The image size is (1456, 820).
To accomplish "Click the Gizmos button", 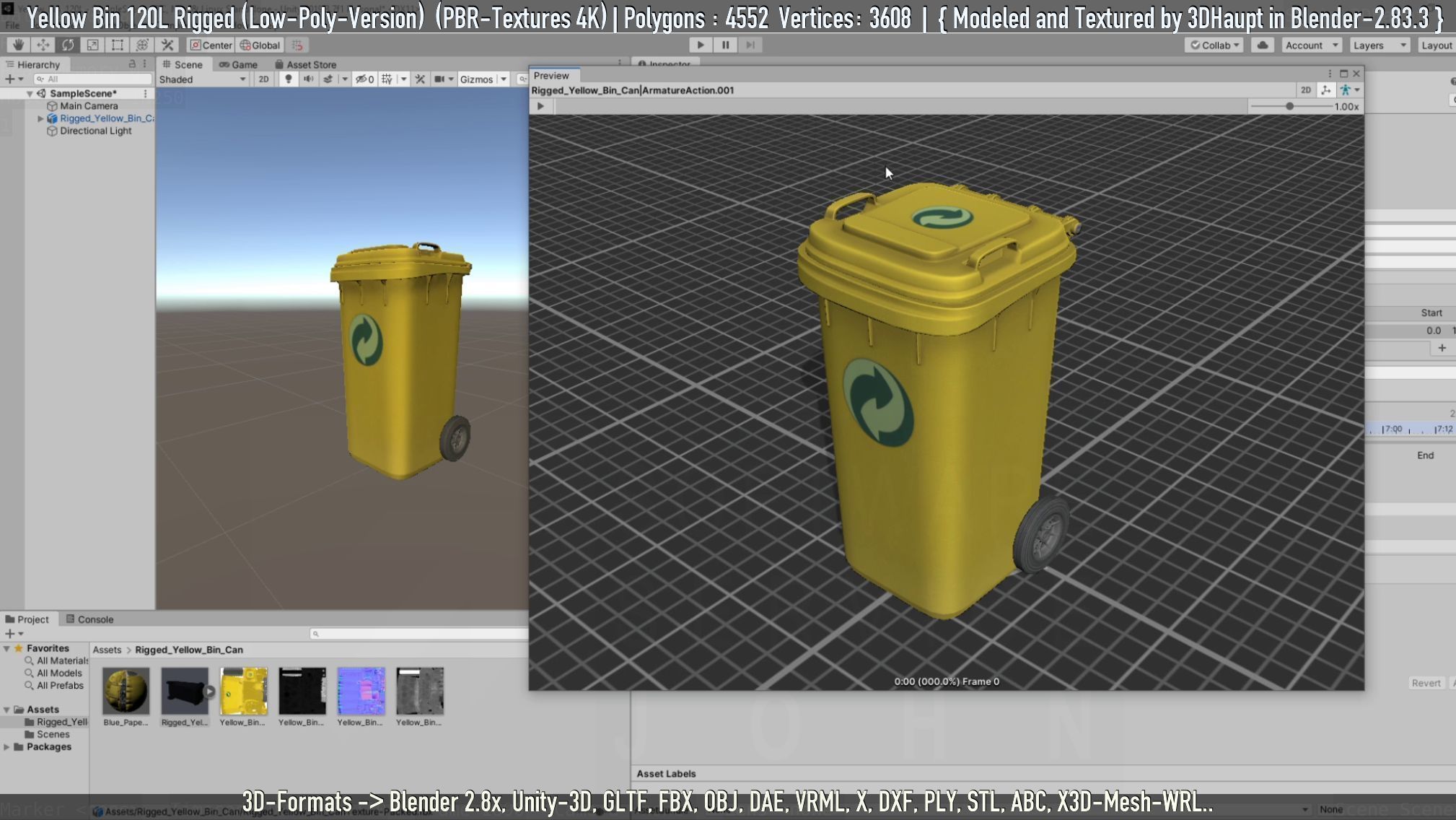I will [476, 79].
